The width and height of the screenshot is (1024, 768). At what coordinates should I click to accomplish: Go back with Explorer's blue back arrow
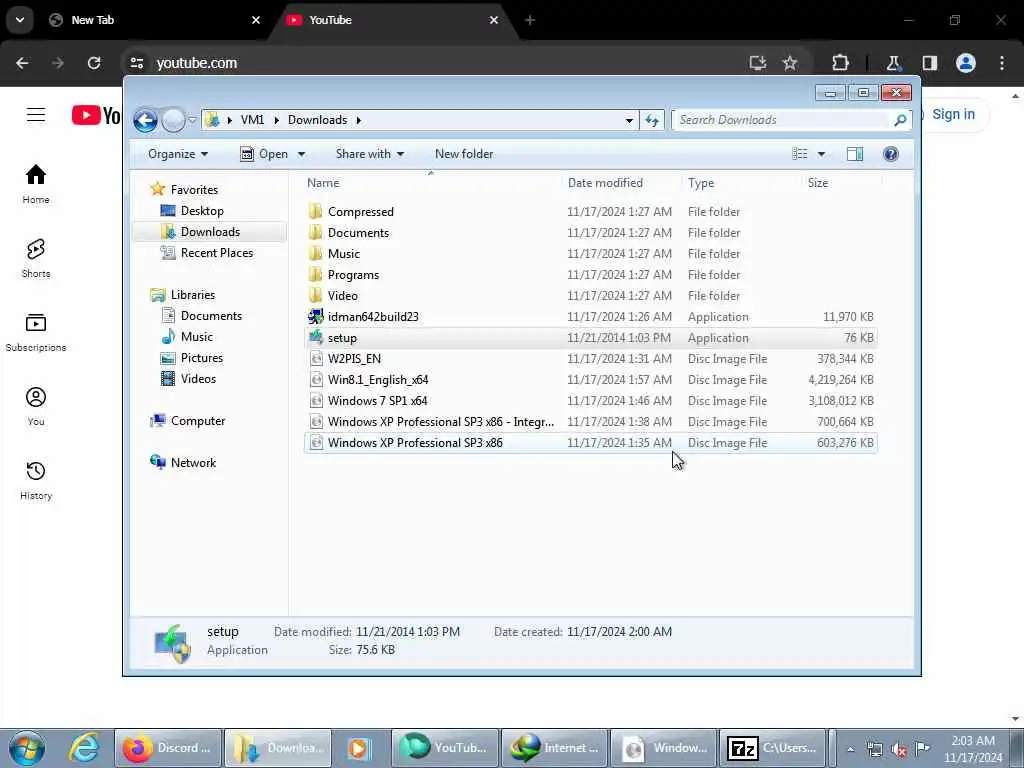[x=145, y=120]
